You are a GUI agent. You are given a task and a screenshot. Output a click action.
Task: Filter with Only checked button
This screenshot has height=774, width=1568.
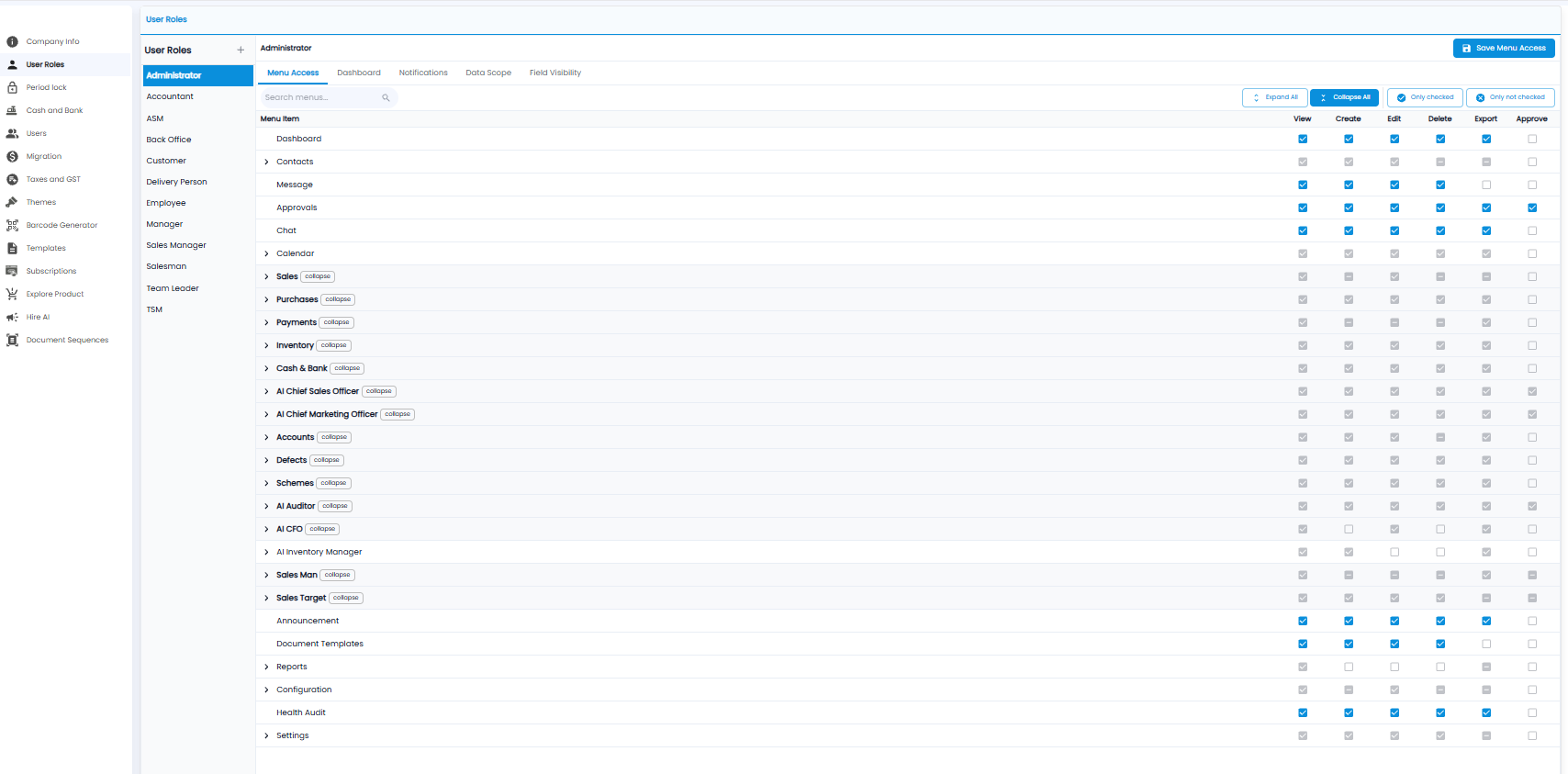pos(1425,97)
